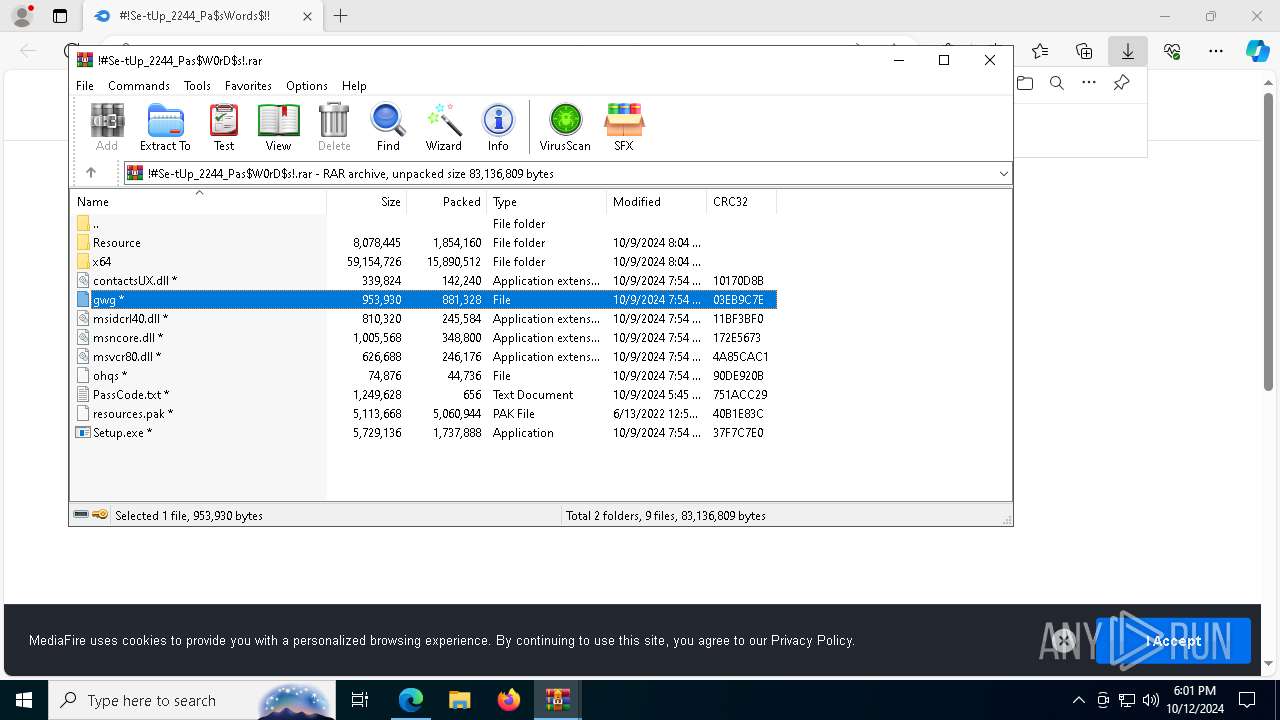Select resources.pak file
This screenshot has width=1280, height=720.
[425, 414]
